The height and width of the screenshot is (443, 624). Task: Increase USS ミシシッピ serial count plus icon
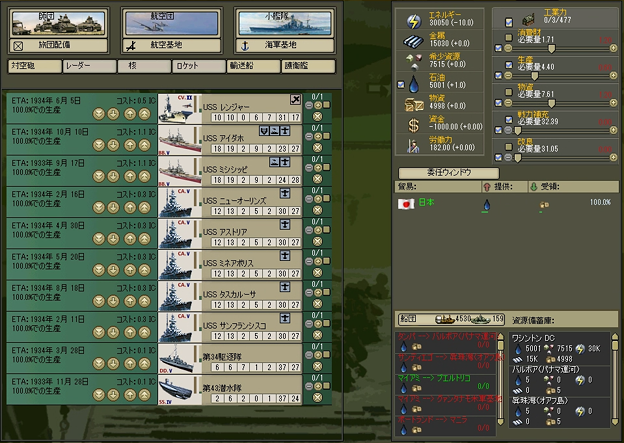(x=318, y=168)
